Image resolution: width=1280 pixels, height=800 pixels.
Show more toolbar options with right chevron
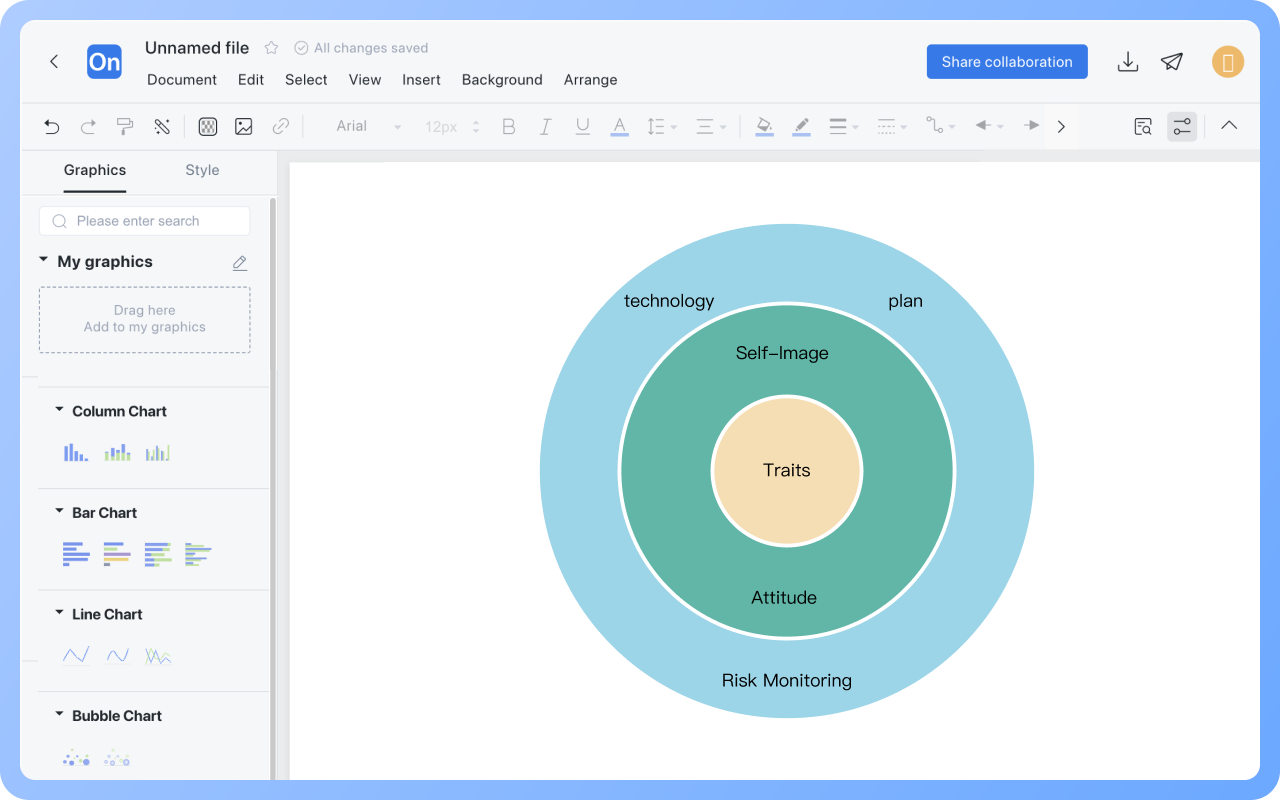[x=1062, y=126]
